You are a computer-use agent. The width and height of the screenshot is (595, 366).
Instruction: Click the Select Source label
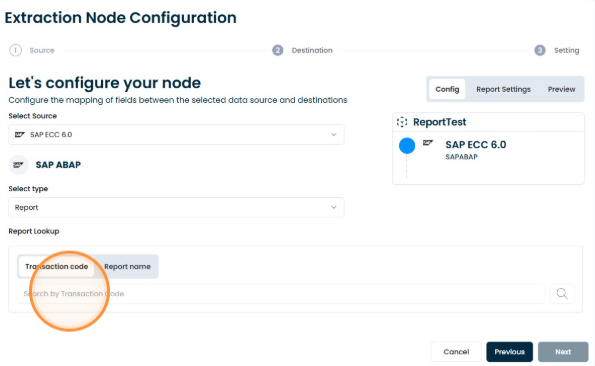(33, 116)
